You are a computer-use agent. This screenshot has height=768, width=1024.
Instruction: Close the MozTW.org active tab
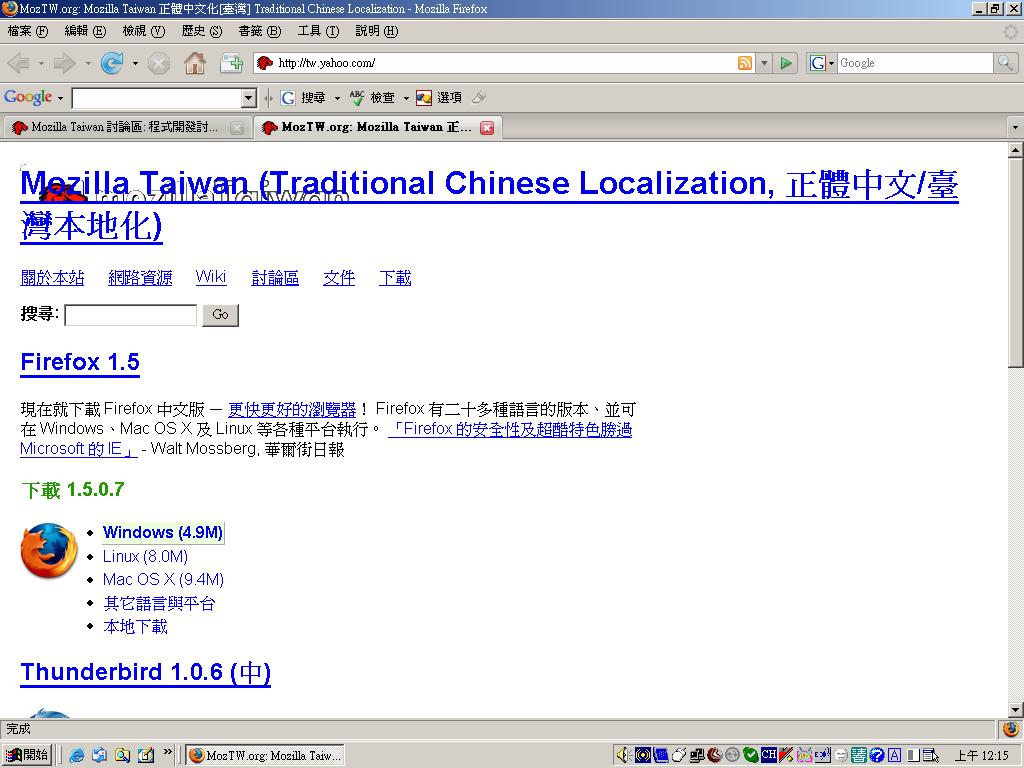487,128
